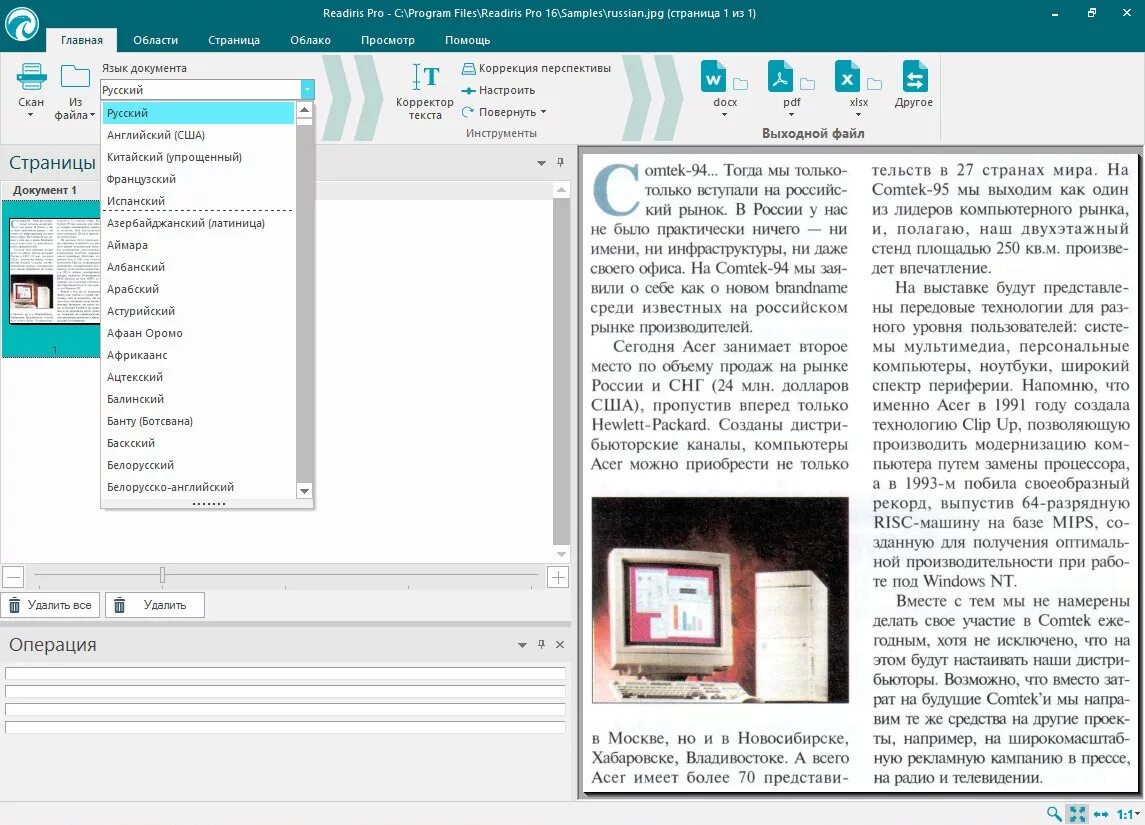Select the pdf output icon
Screen dimensions: 1145x825
tap(781, 77)
